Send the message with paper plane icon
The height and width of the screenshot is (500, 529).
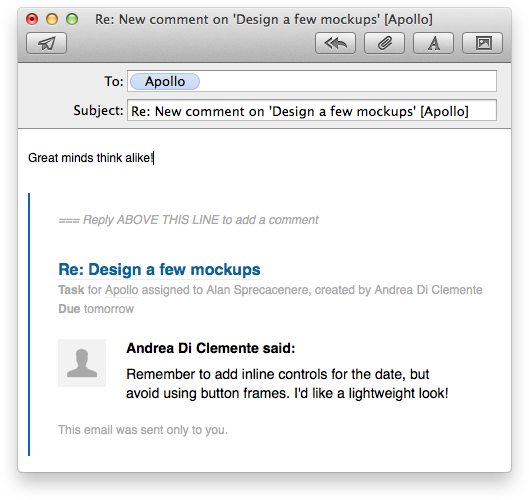click(47, 43)
